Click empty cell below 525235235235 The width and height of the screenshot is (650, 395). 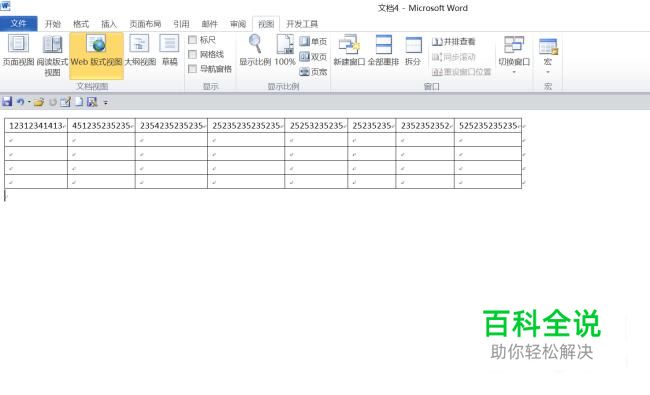(488, 140)
